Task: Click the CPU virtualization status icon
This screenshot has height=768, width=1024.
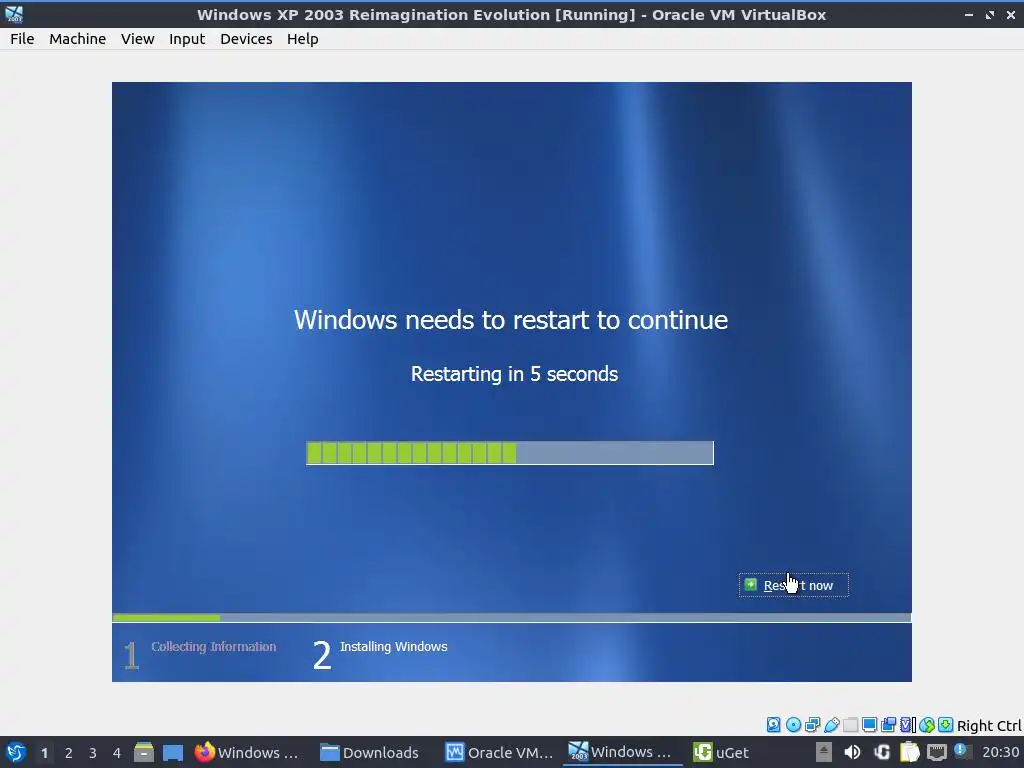Action: coord(908,725)
